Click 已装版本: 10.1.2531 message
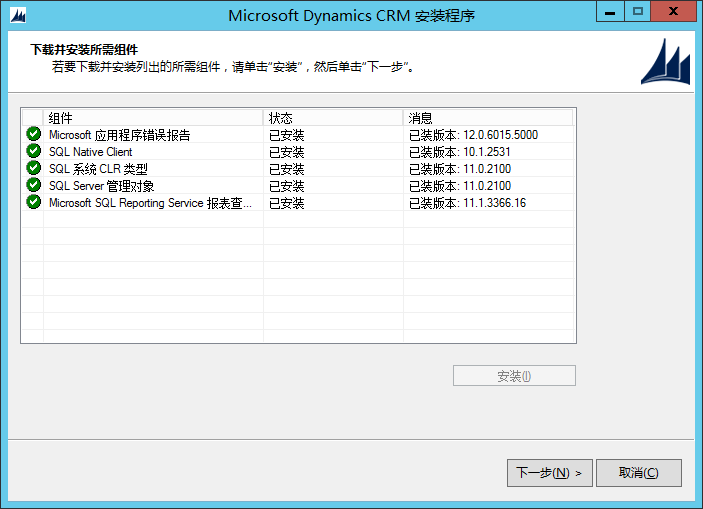The width and height of the screenshot is (703, 509). point(460,152)
